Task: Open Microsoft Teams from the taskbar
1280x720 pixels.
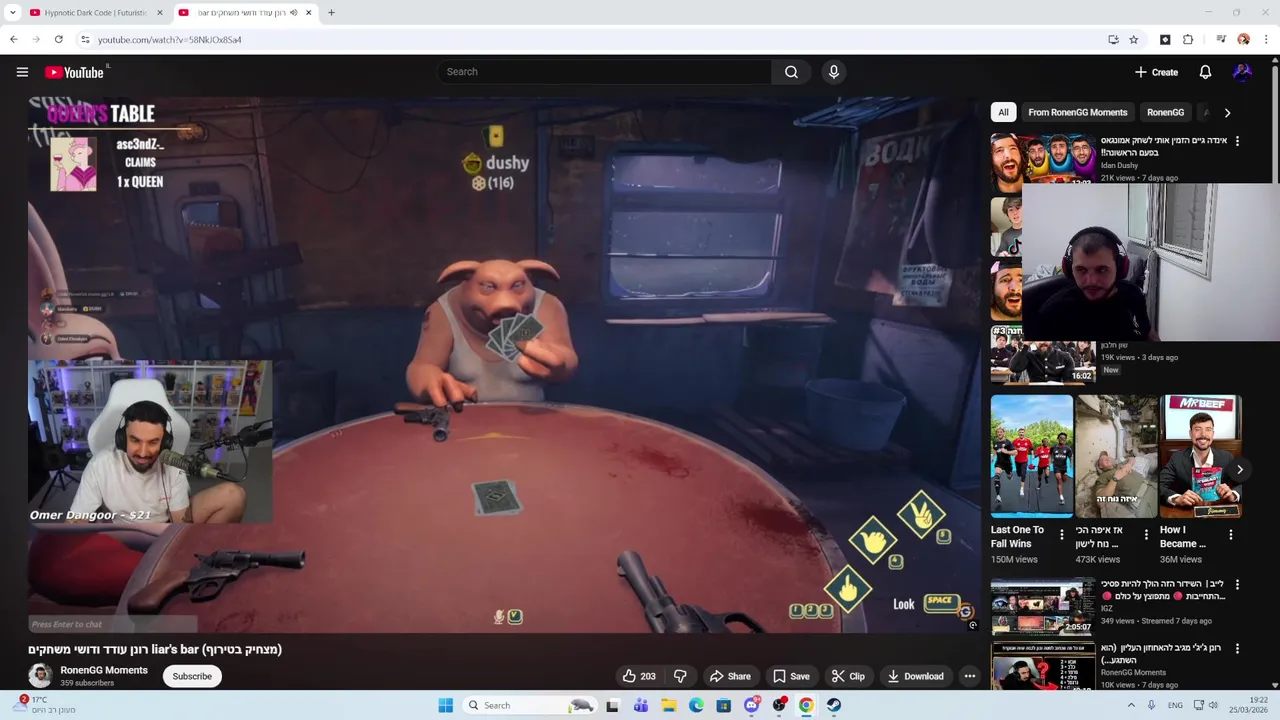Action: 640,705
